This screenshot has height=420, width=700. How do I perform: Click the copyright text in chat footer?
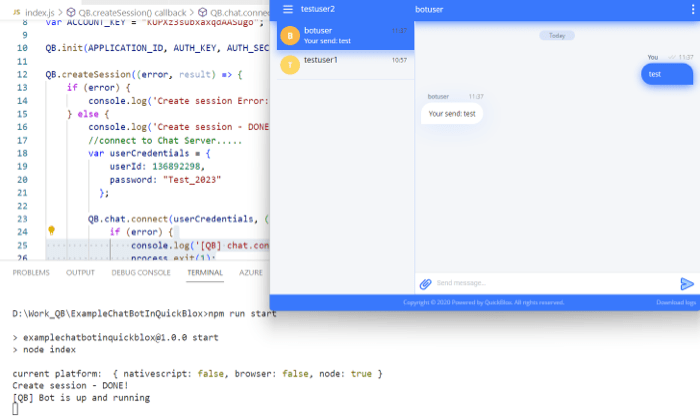tap(483, 302)
